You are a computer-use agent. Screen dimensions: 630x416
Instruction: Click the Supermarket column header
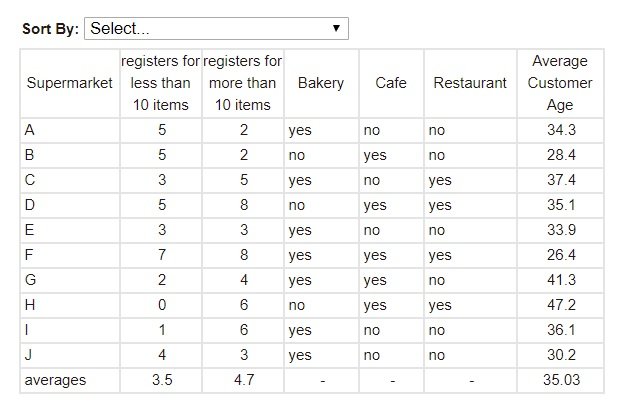(70, 83)
